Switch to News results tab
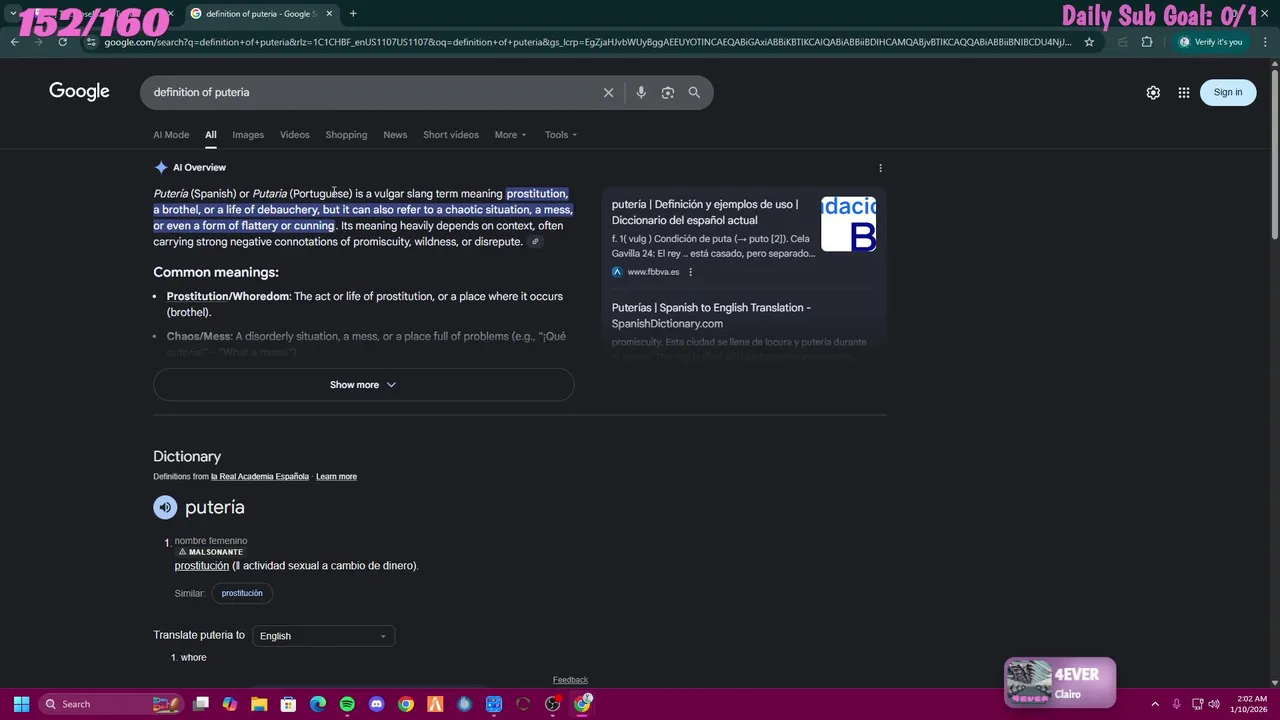1280x720 pixels. pyautogui.click(x=395, y=135)
